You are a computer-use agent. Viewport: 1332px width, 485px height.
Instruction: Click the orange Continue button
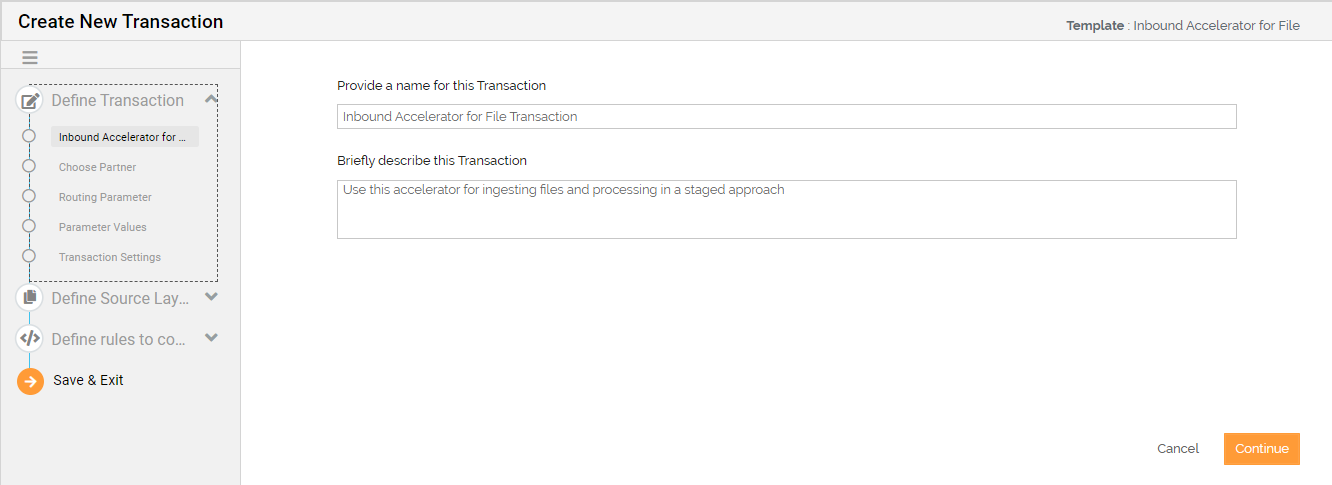1262,449
